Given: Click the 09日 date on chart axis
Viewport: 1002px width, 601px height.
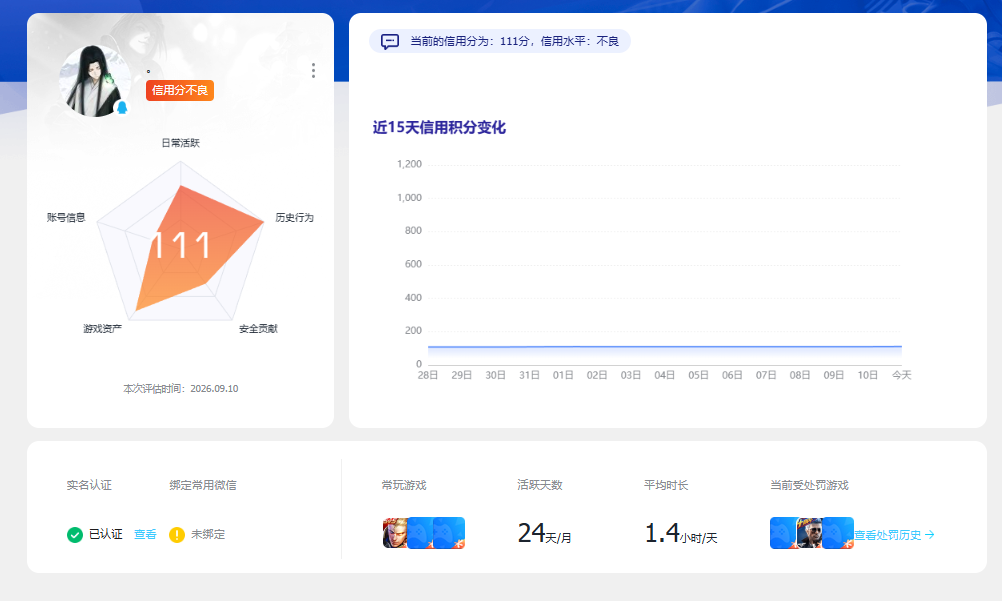Looking at the screenshot, I should click(834, 375).
